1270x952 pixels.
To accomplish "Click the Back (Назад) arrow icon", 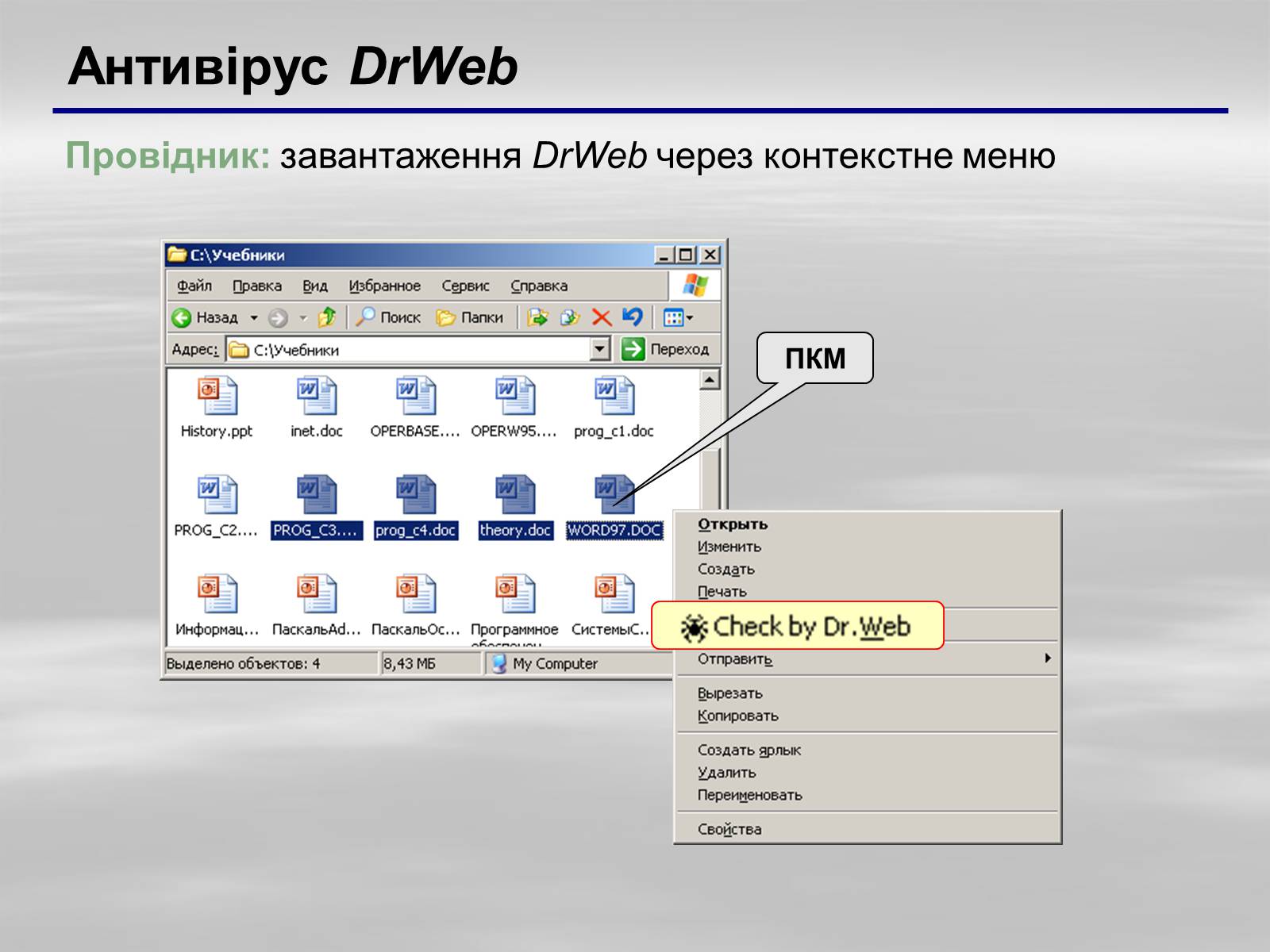I will pos(182,317).
